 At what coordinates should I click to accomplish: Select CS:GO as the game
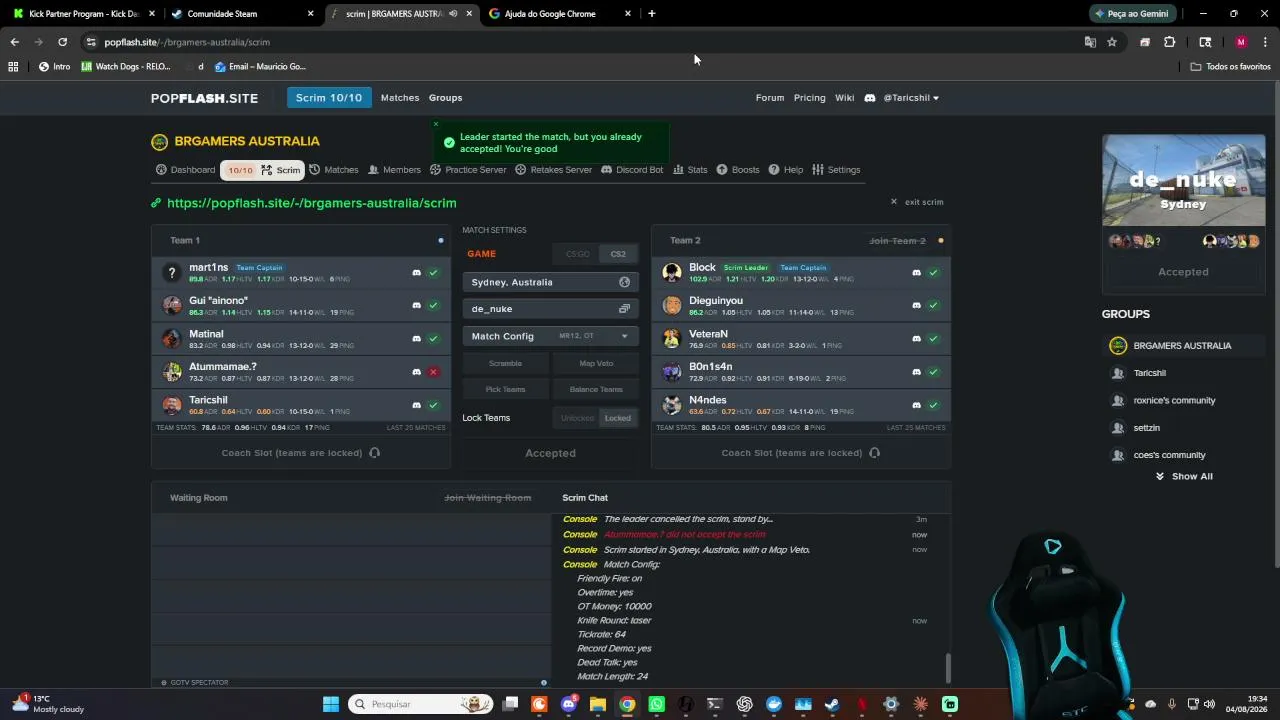[x=578, y=254]
